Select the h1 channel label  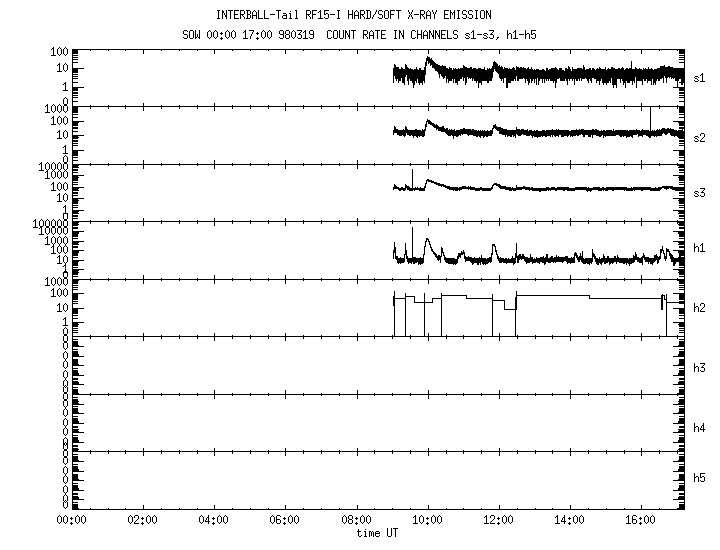(x=701, y=250)
